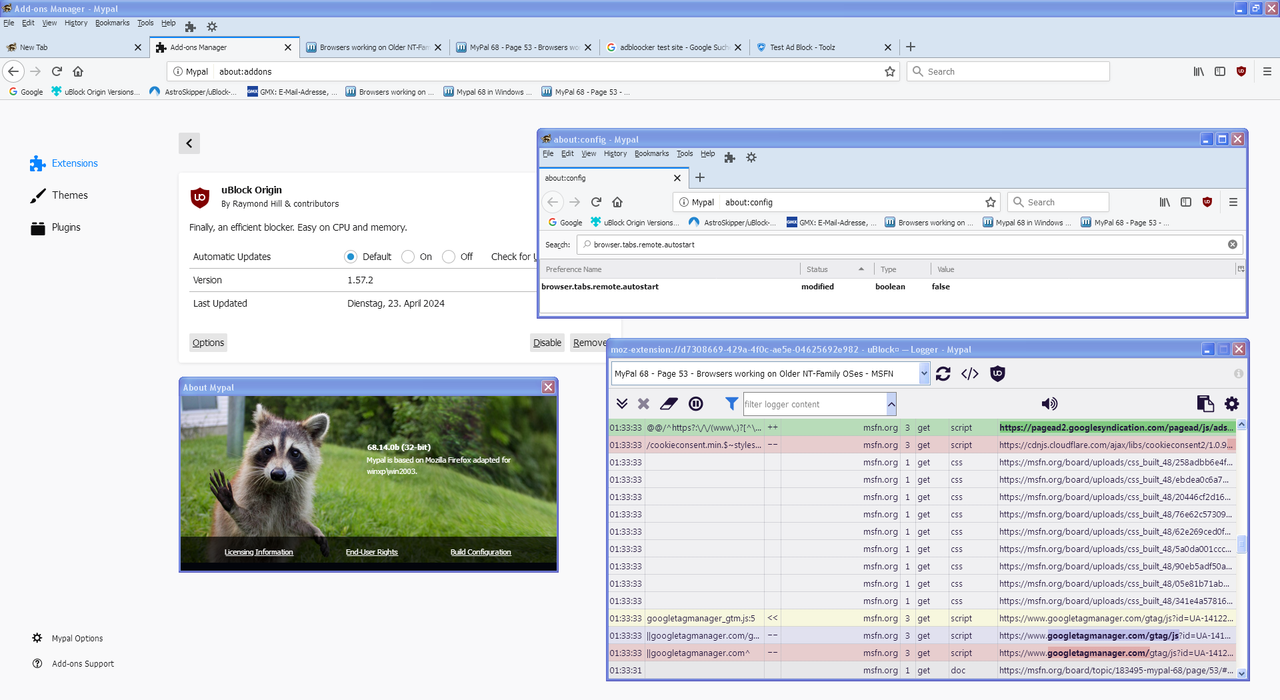Click the blue funnel filter icon in the logger
The image size is (1280, 700).
coord(732,404)
